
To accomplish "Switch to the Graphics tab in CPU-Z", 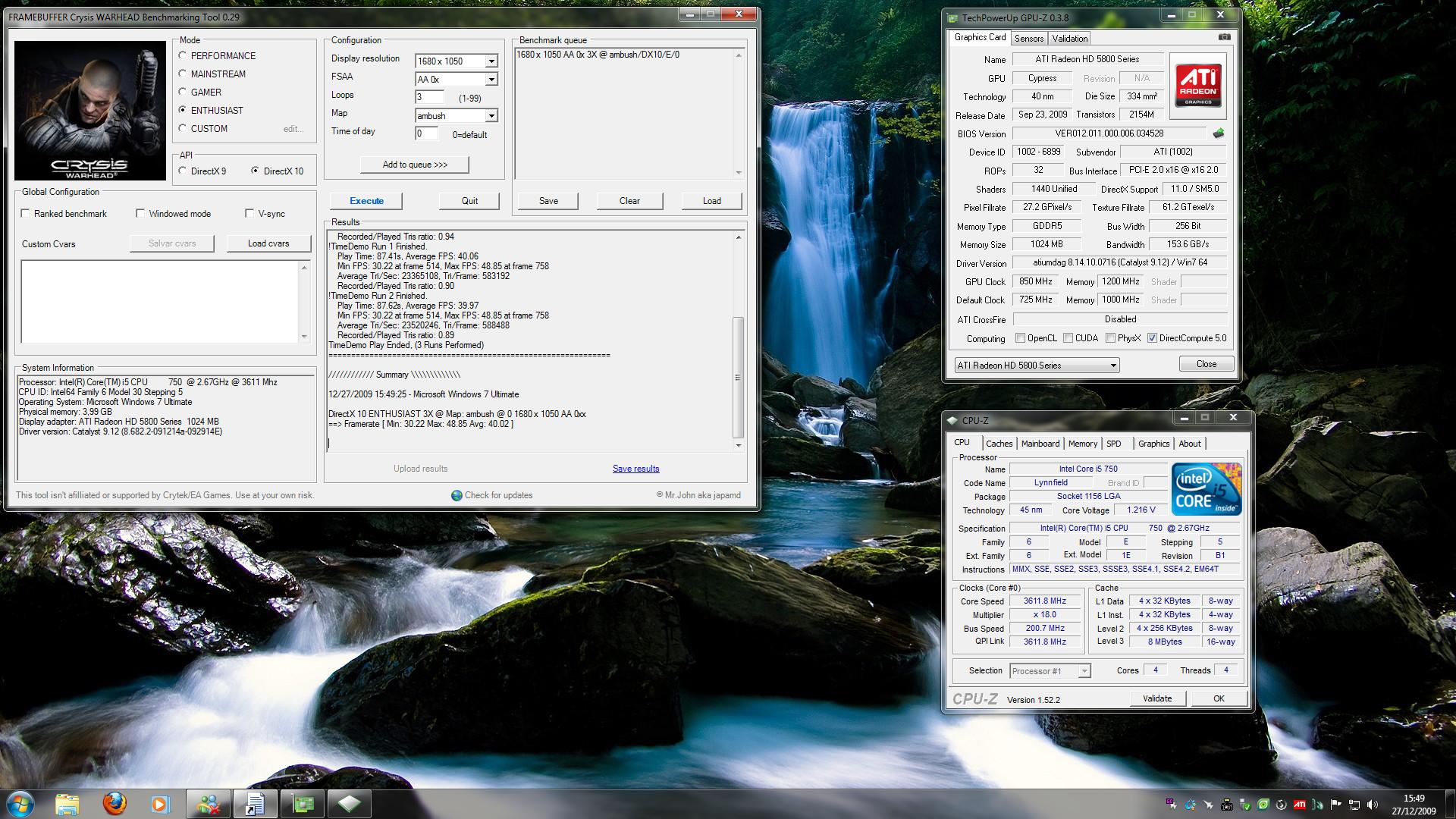I will [x=1153, y=444].
